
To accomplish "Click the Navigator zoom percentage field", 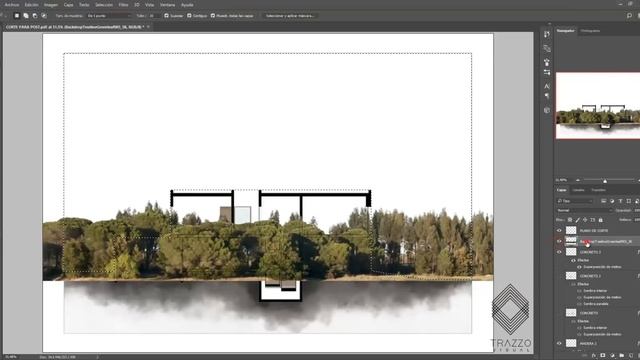I will click(562, 180).
